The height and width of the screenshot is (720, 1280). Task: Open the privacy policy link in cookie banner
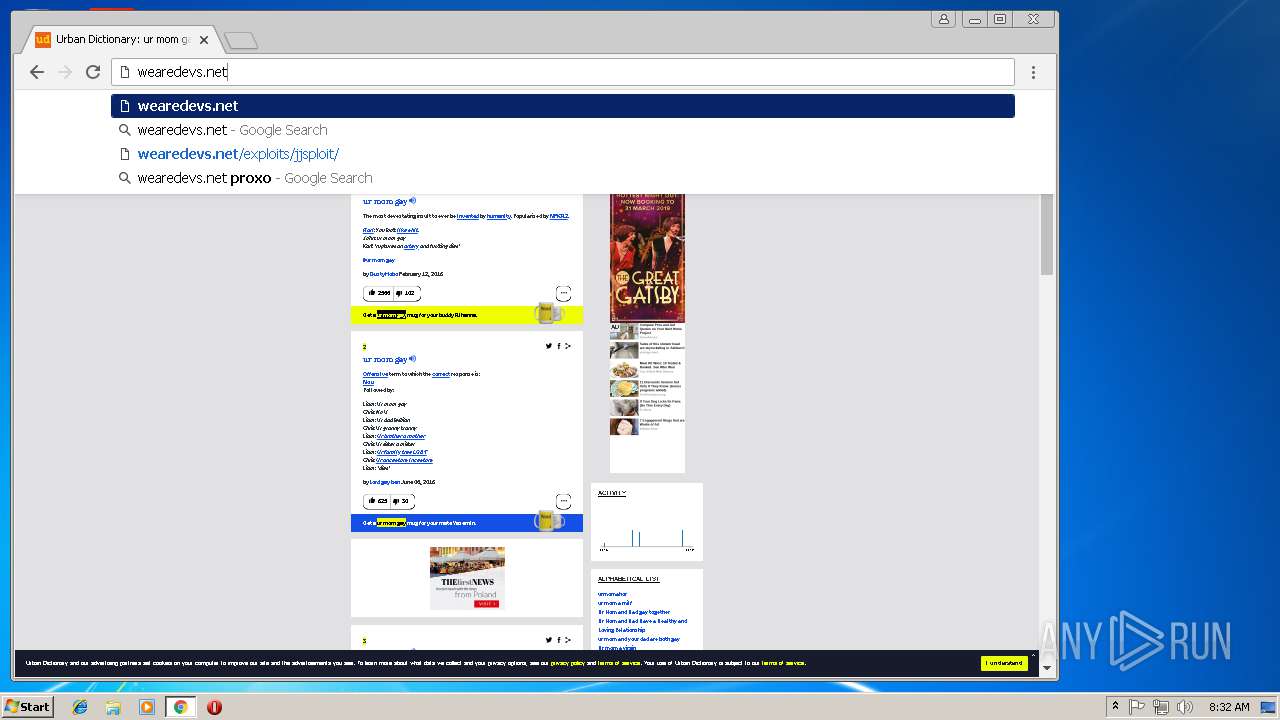click(x=567, y=663)
